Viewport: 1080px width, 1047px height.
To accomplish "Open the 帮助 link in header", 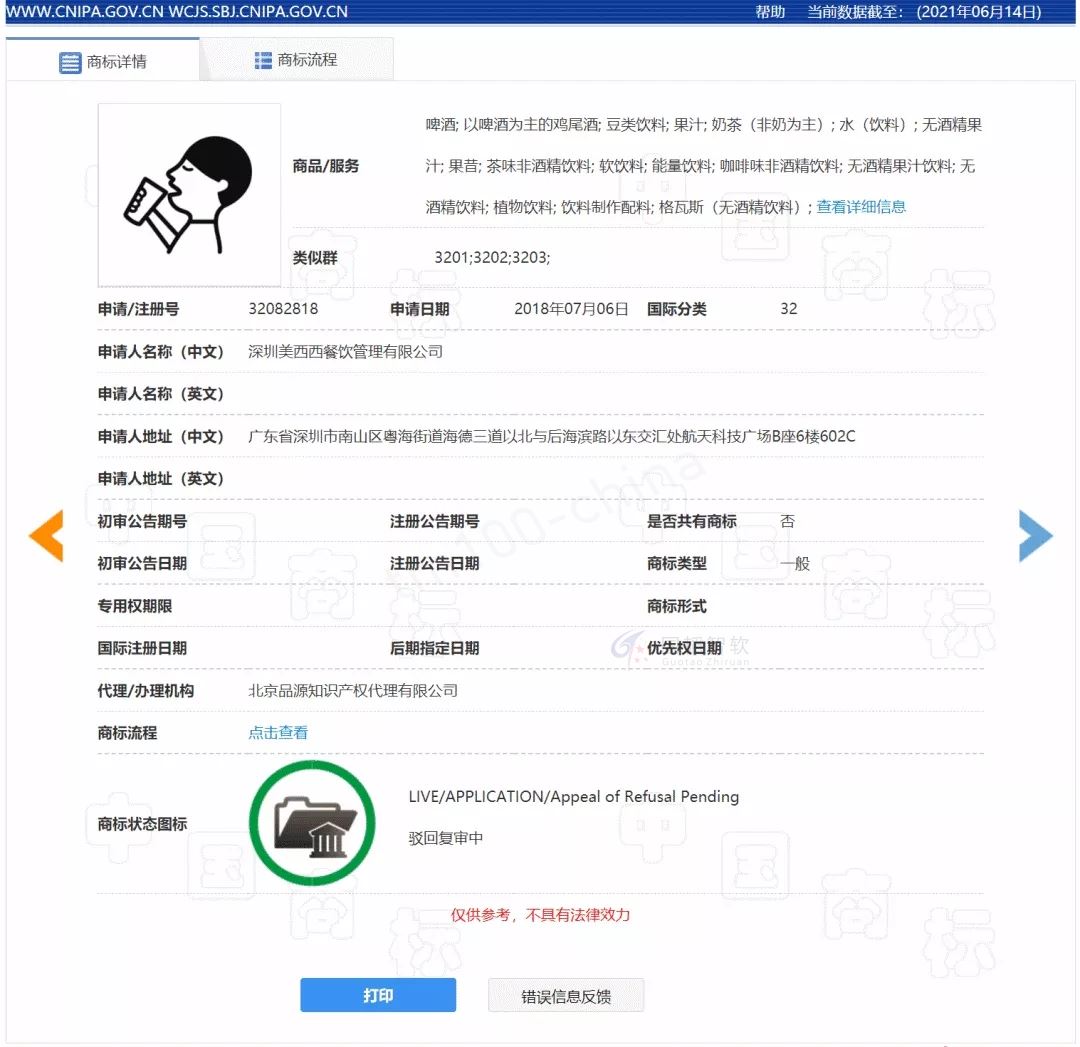I will (770, 12).
